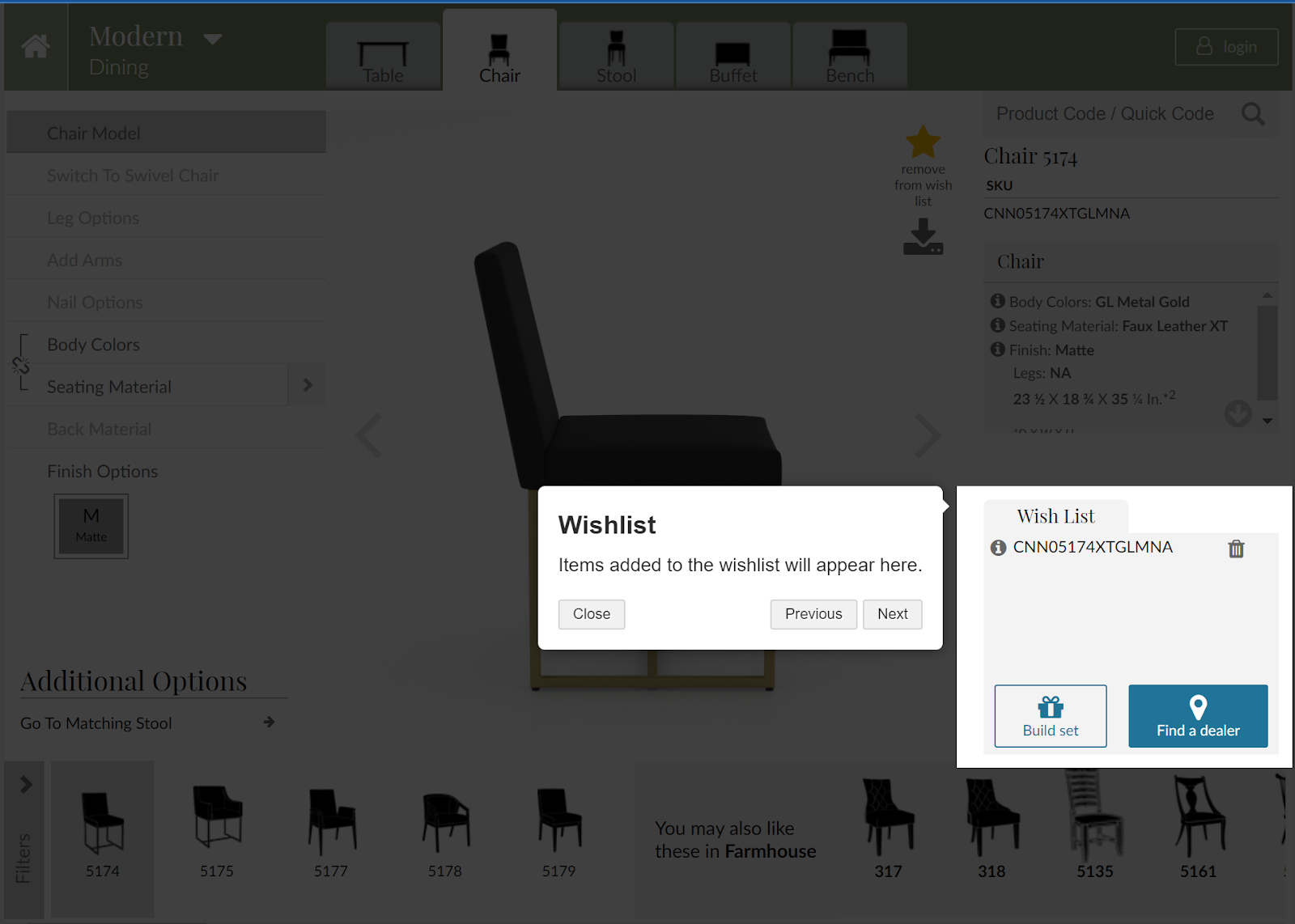Click the details scrollbar up arrow
1295x924 pixels.
point(1267,295)
